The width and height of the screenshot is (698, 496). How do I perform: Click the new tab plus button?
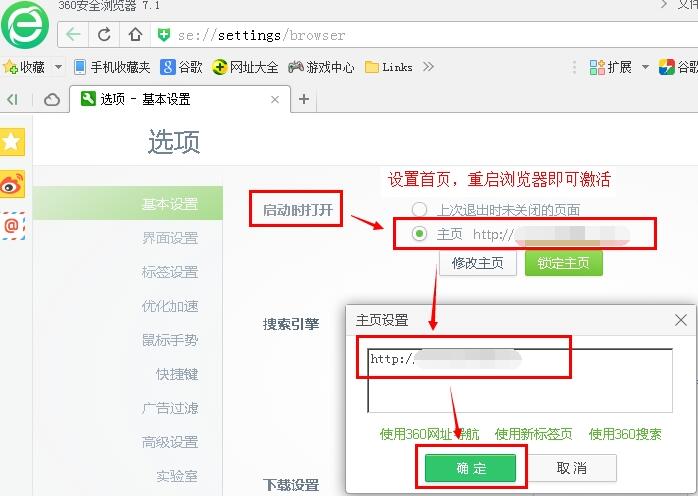point(304,99)
